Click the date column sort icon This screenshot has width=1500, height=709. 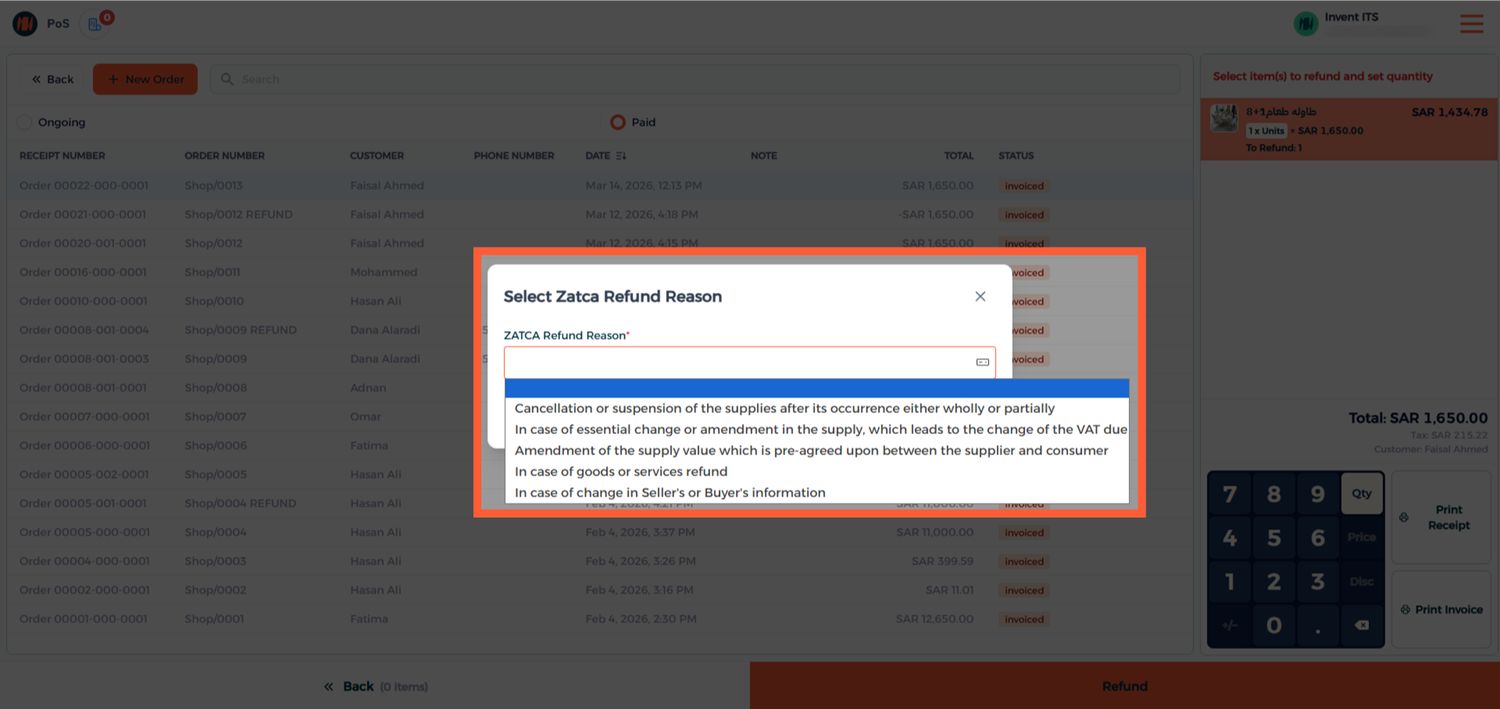tap(621, 156)
